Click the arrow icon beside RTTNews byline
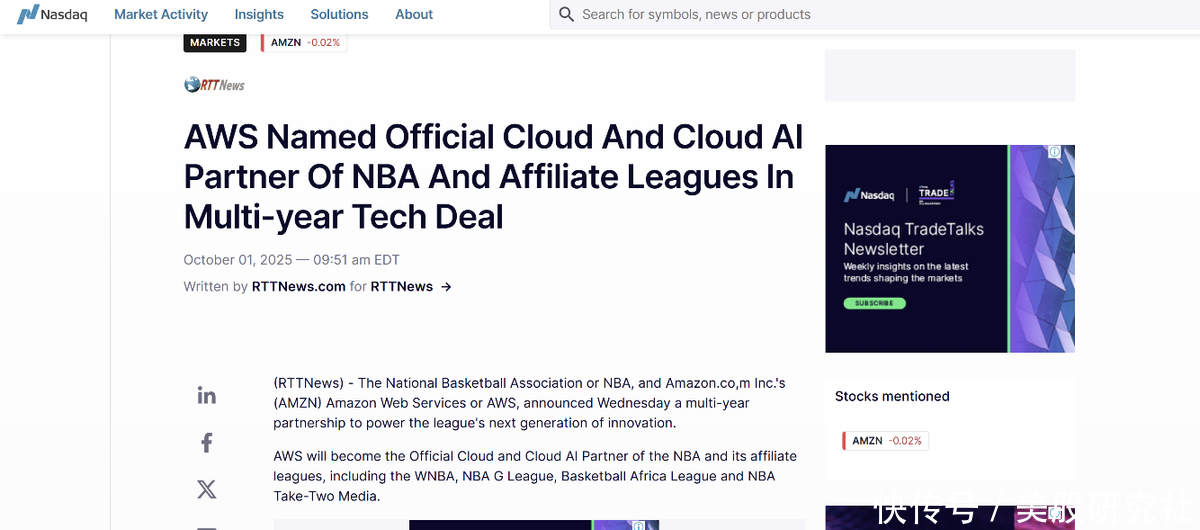Screen dimensions: 1200x530 pos(446,287)
